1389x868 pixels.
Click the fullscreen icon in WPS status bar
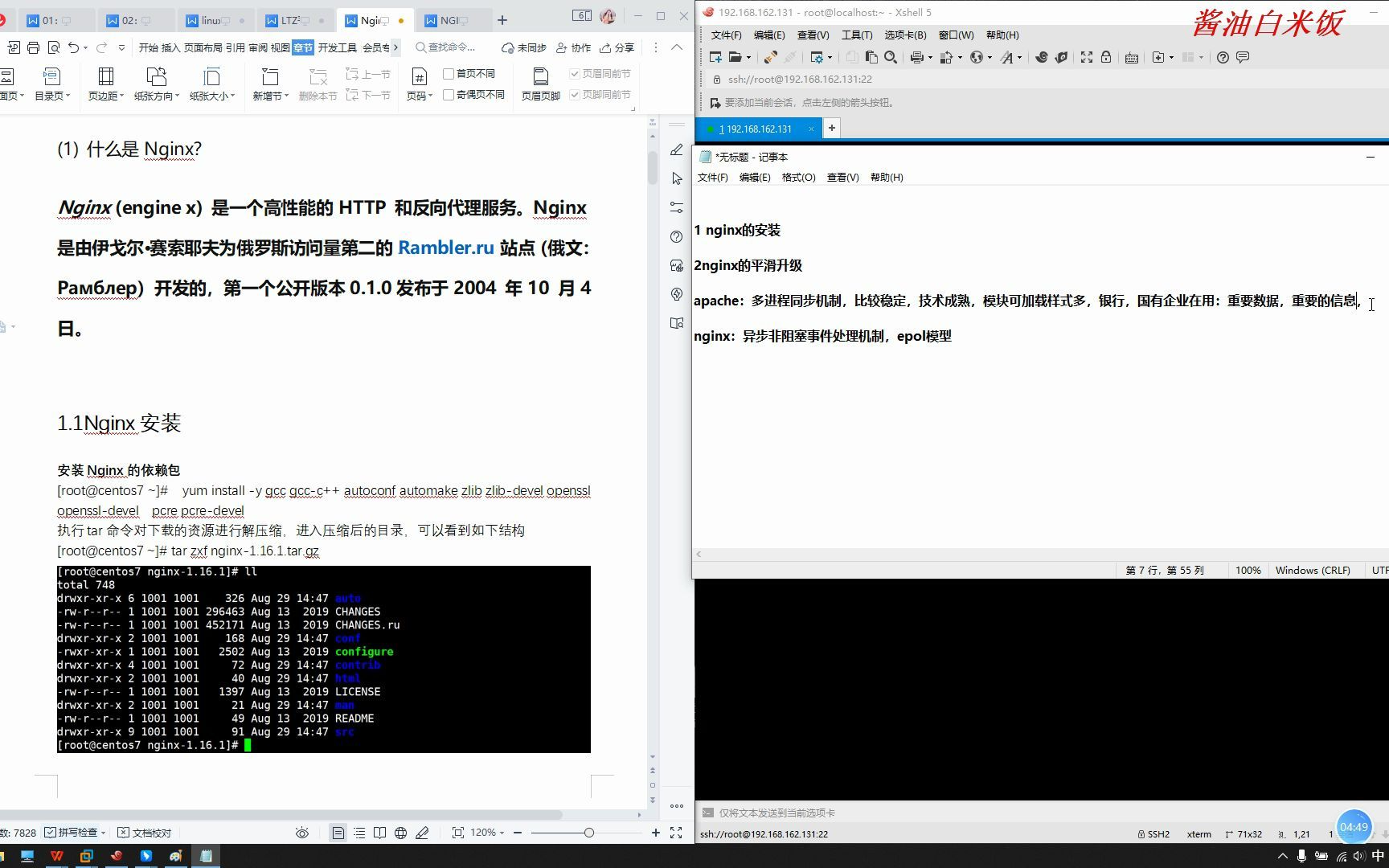(676, 833)
